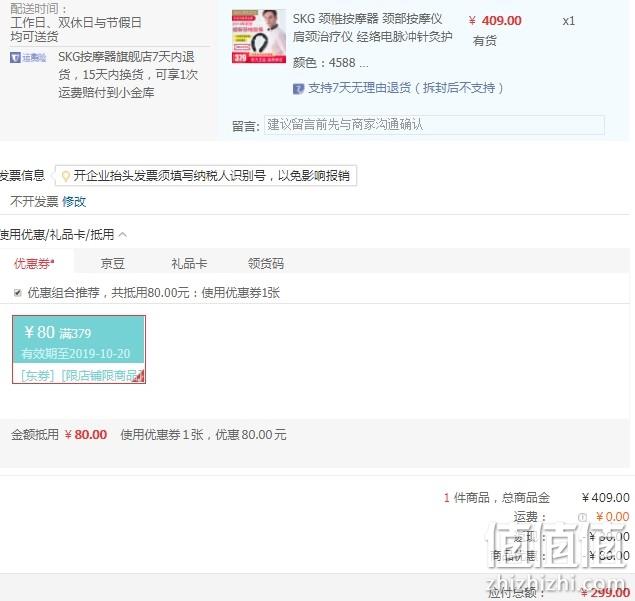The height and width of the screenshot is (601, 635).
Task: Click the ¥409.00 item price
Action: [x=495, y=21]
